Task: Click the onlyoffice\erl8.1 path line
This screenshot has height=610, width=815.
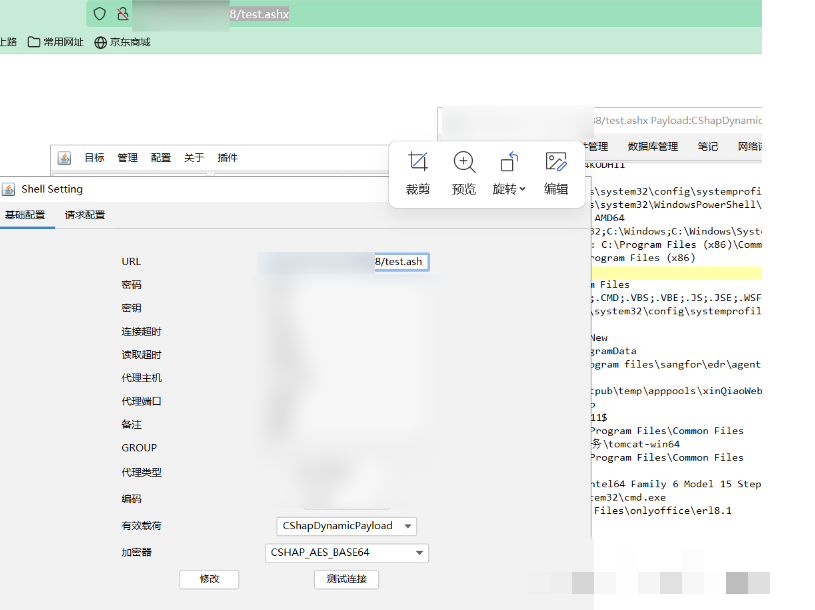Action: tap(663, 511)
